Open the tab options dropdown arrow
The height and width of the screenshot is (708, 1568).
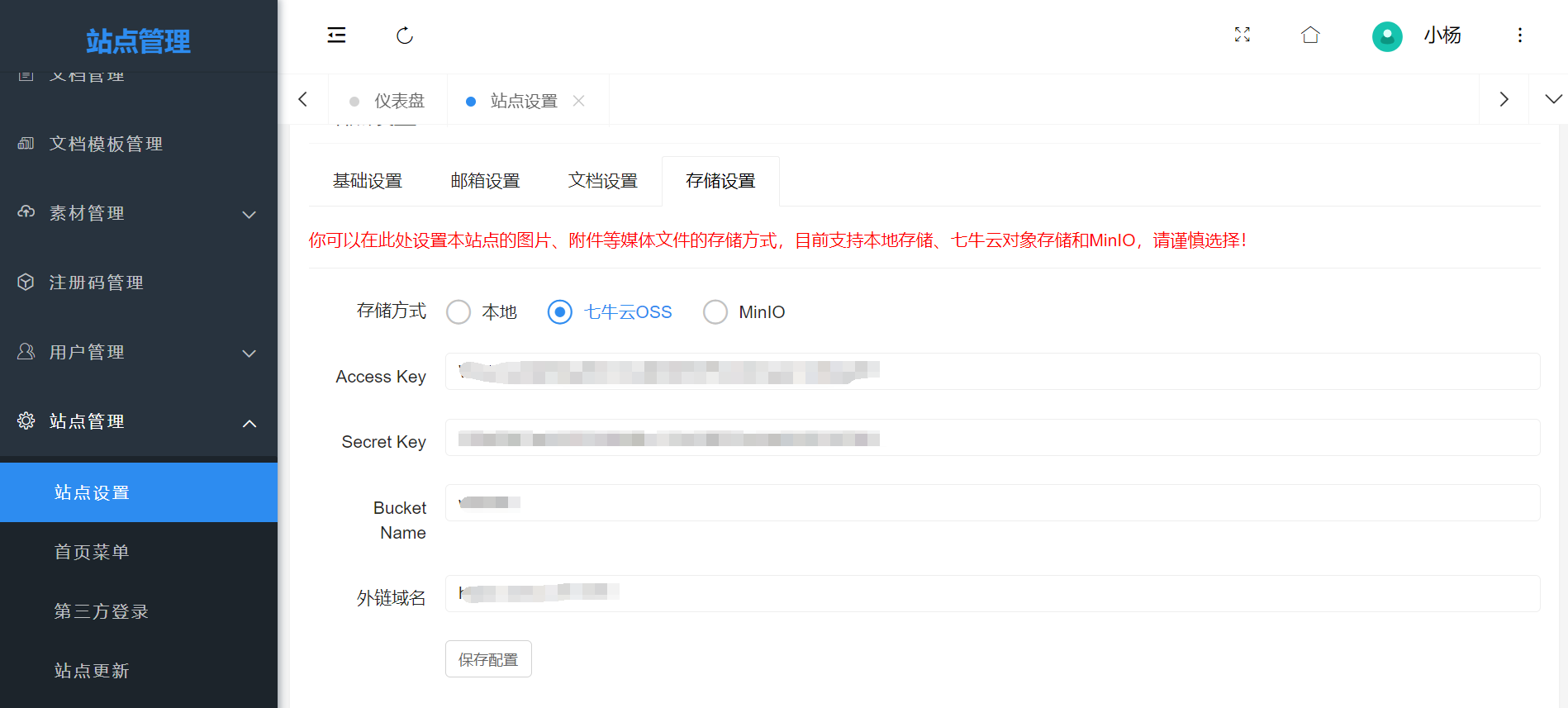(x=1553, y=99)
